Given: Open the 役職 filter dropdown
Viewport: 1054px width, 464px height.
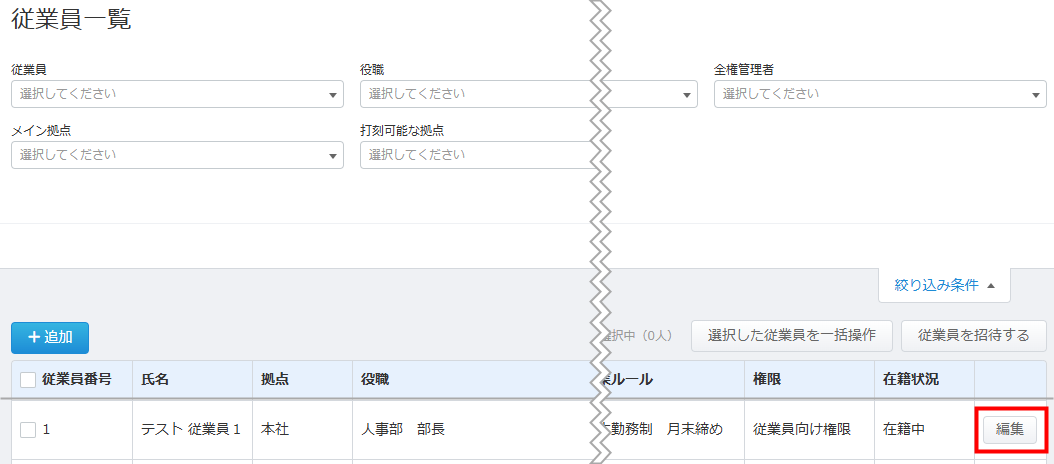Looking at the screenshot, I should click(x=475, y=94).
